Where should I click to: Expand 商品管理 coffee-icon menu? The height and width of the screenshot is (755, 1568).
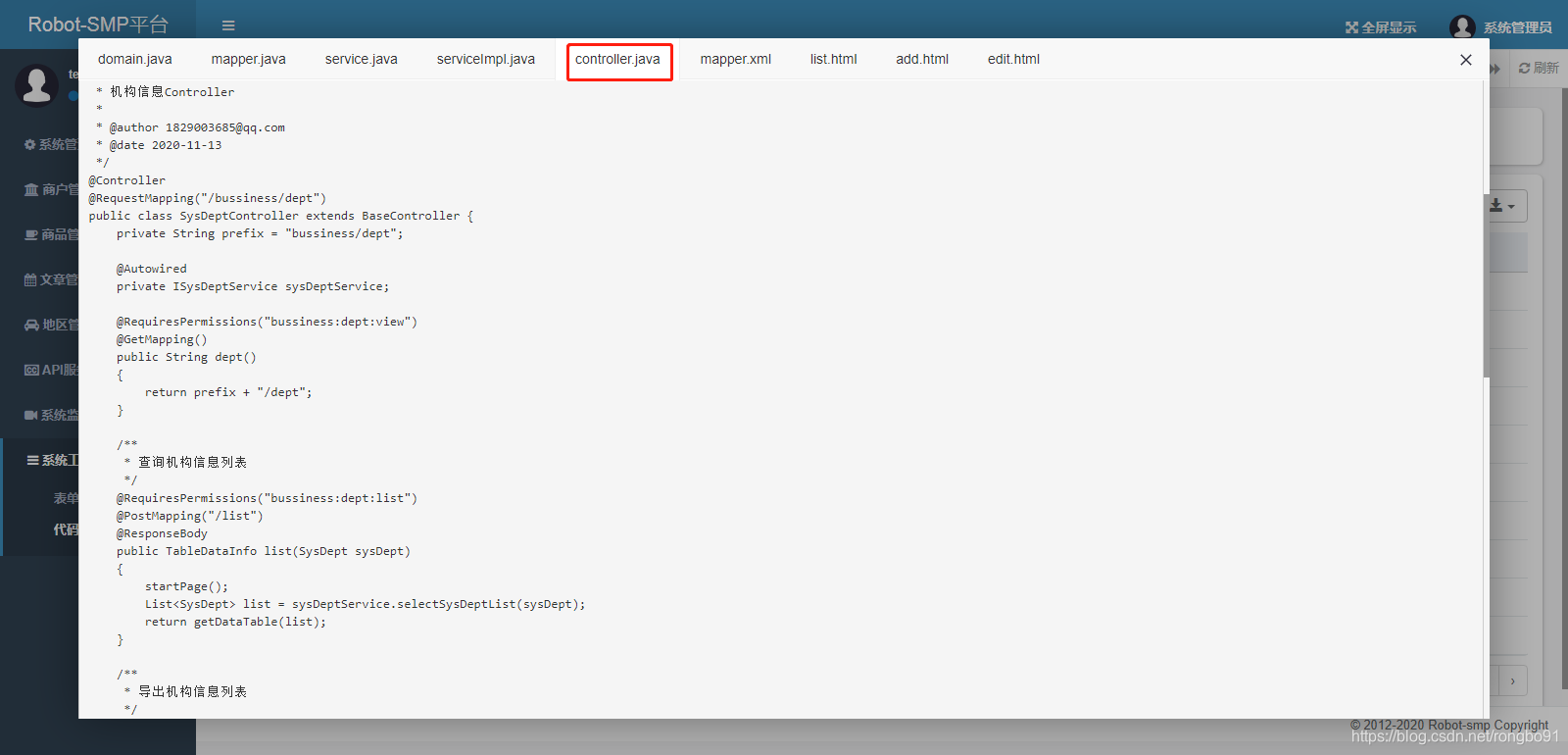pos(49,234)
